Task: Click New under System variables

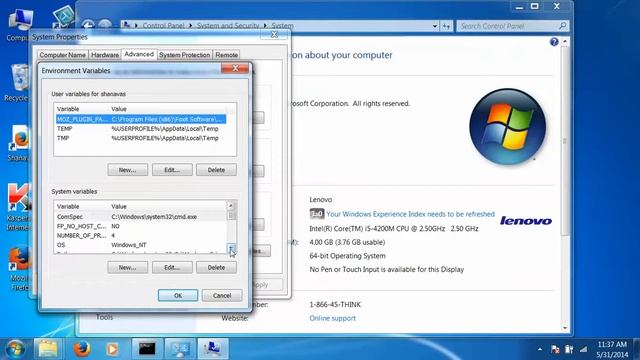Action: (x=128, y=267)
